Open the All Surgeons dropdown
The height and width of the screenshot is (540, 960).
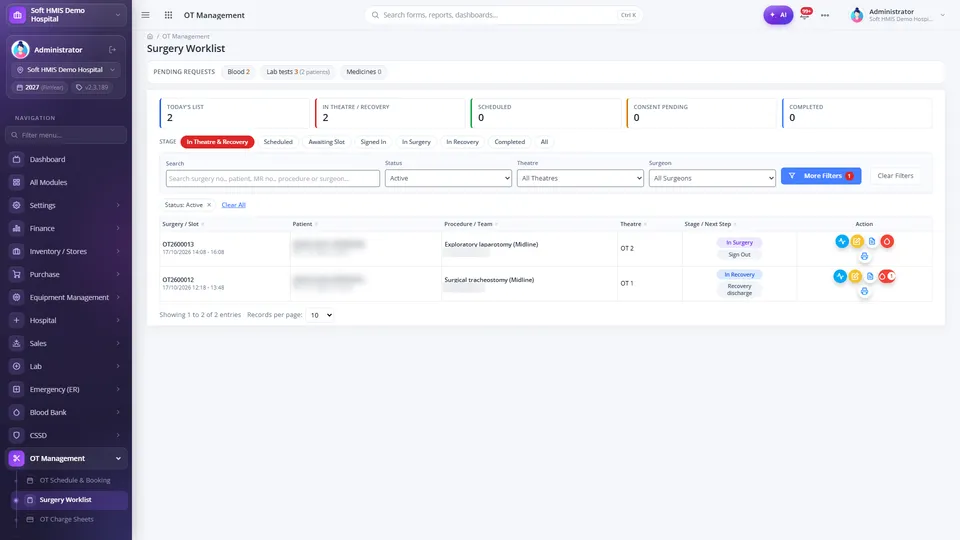712,178
